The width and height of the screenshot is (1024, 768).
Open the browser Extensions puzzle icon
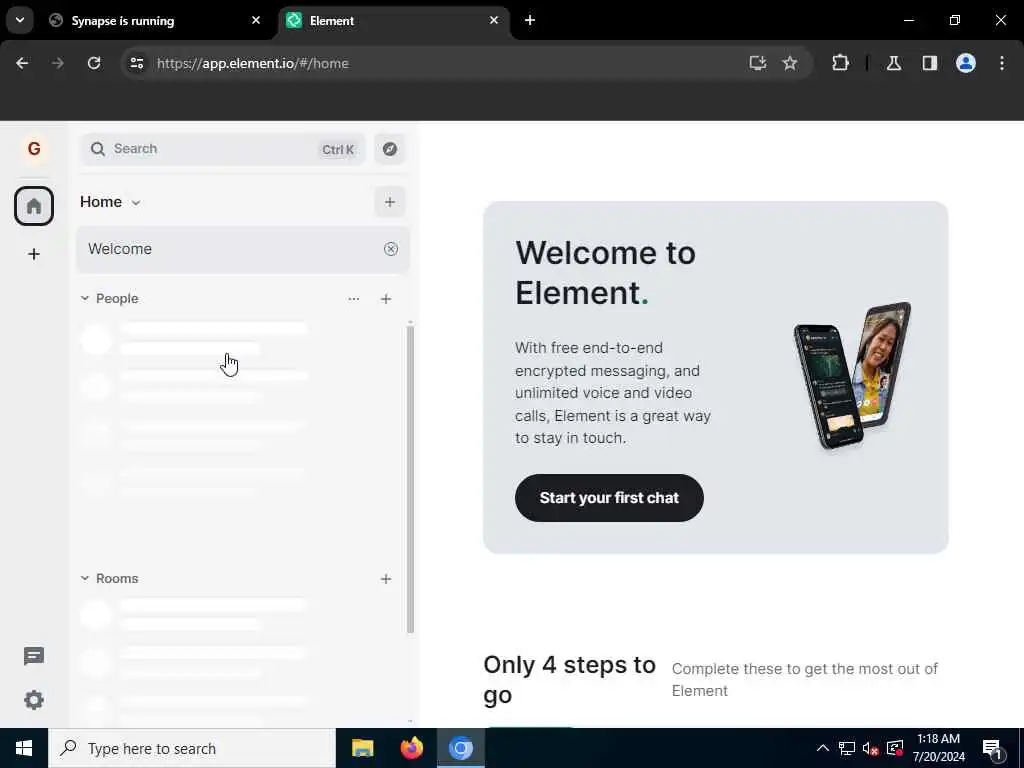coord(840,63)
